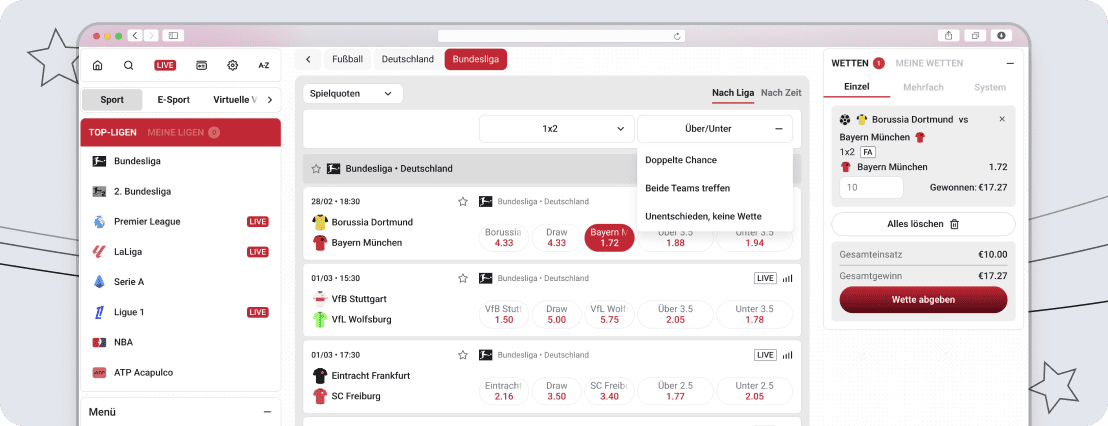Select Premier League in top leagues
Image resolution: width=1108 pixels, height=426 pixels.
(x=147, y=221)
